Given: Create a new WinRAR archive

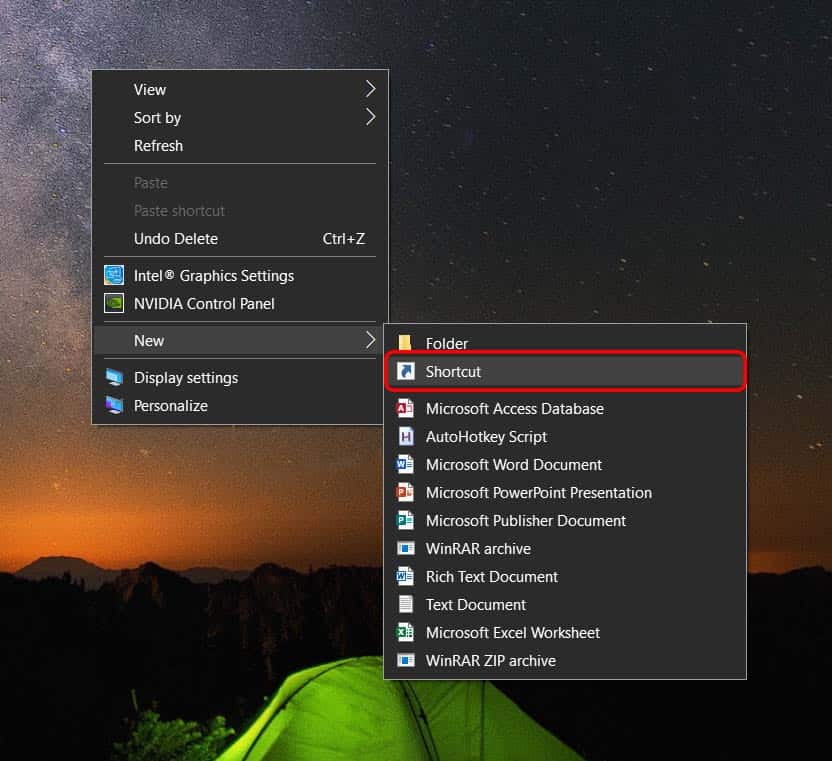Looking at the screenshot, I should [478, 548].
